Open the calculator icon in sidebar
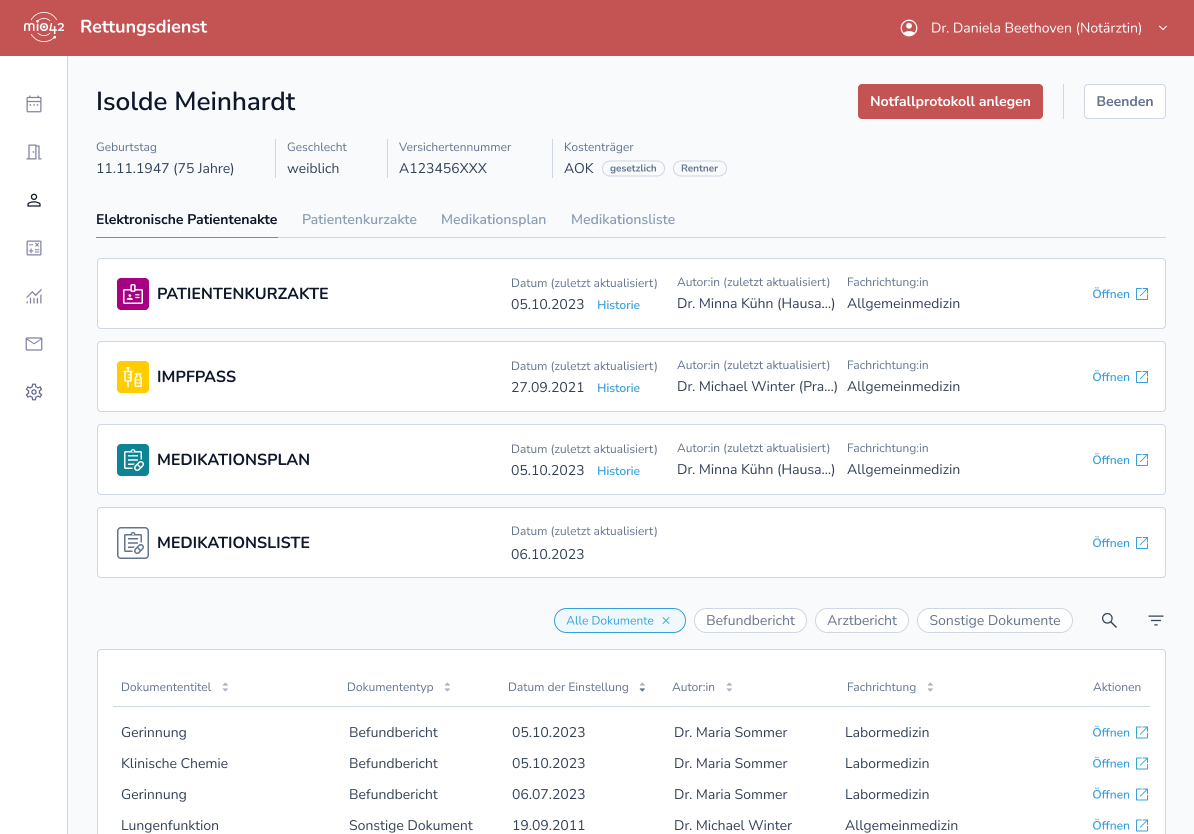Image resolution: width=1194 pixels, height=834 pixels. point(34,248)
